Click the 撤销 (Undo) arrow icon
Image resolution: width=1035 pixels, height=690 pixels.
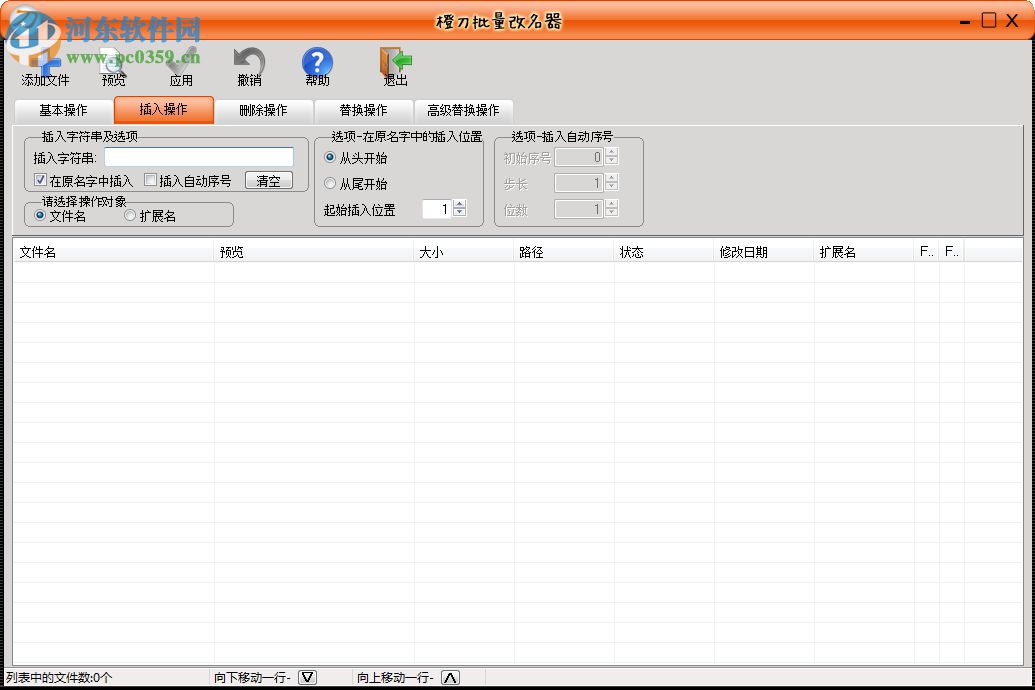point(248,60)
